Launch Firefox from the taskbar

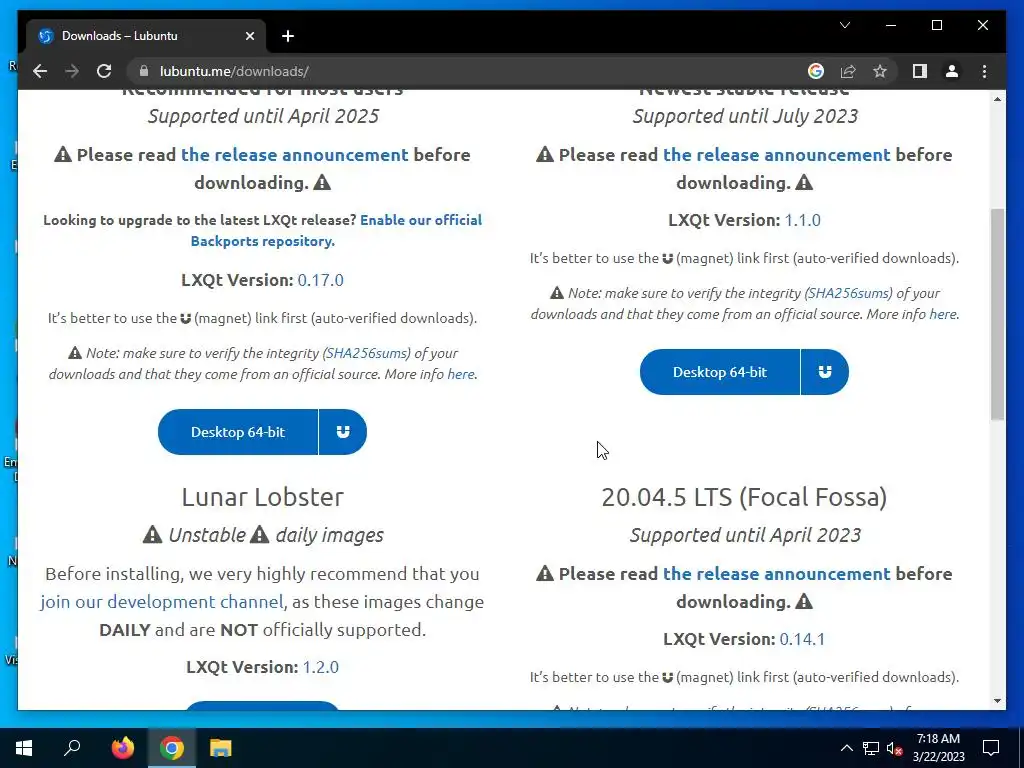[x=122, y=748]
